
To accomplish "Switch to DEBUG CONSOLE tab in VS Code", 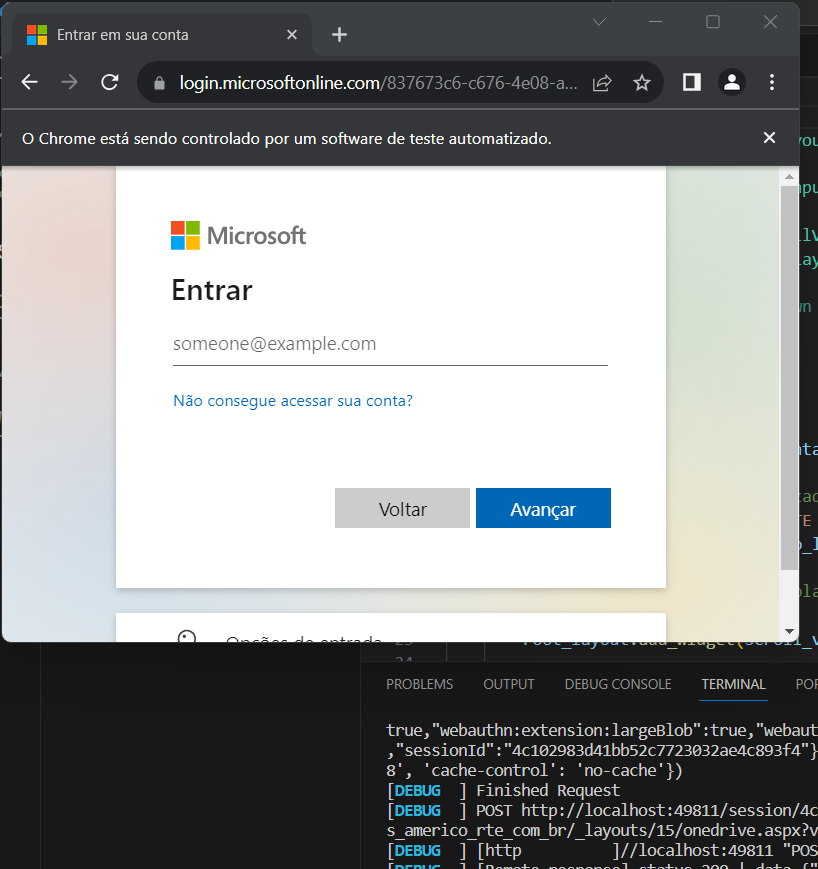I will (x=618, y=684).
